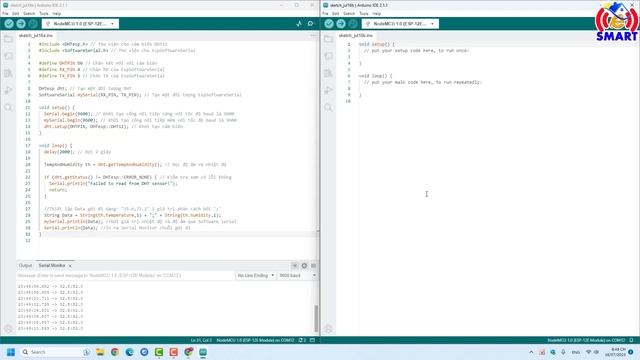Click line 31 closing brace in left editor
The image size is (640, 360).
coord(40,234)
